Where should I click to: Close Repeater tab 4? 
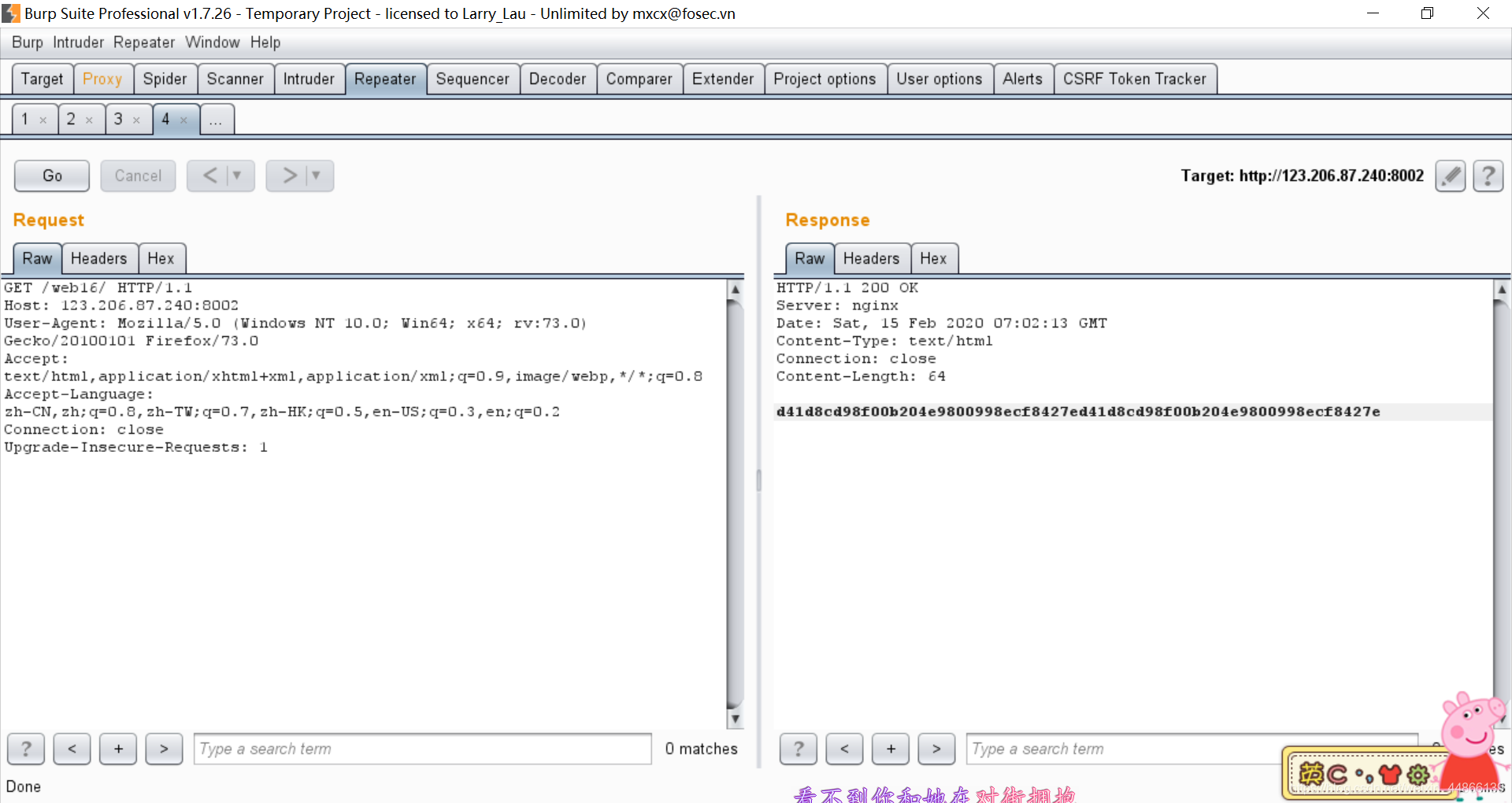click(183, 120)
